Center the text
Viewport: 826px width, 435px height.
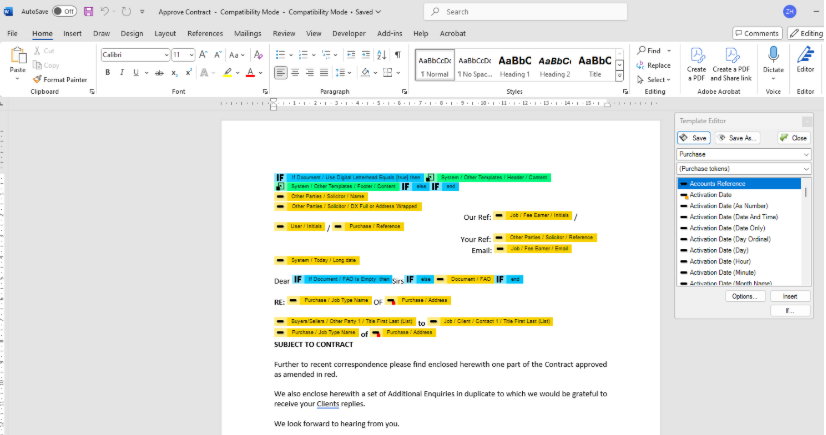[x=296, y=73]
